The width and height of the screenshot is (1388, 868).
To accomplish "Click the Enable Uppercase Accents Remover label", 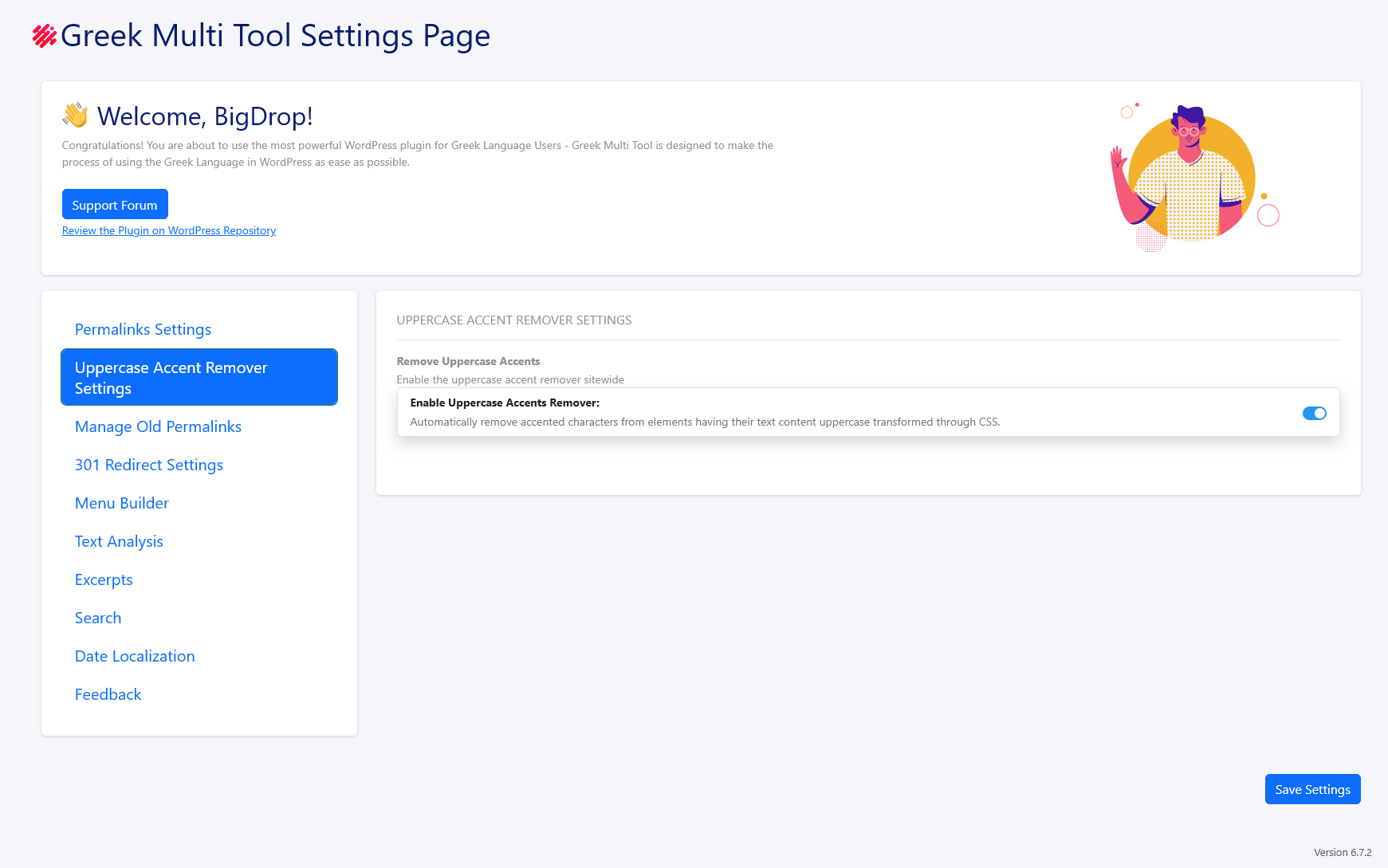I will pos(505,403).
